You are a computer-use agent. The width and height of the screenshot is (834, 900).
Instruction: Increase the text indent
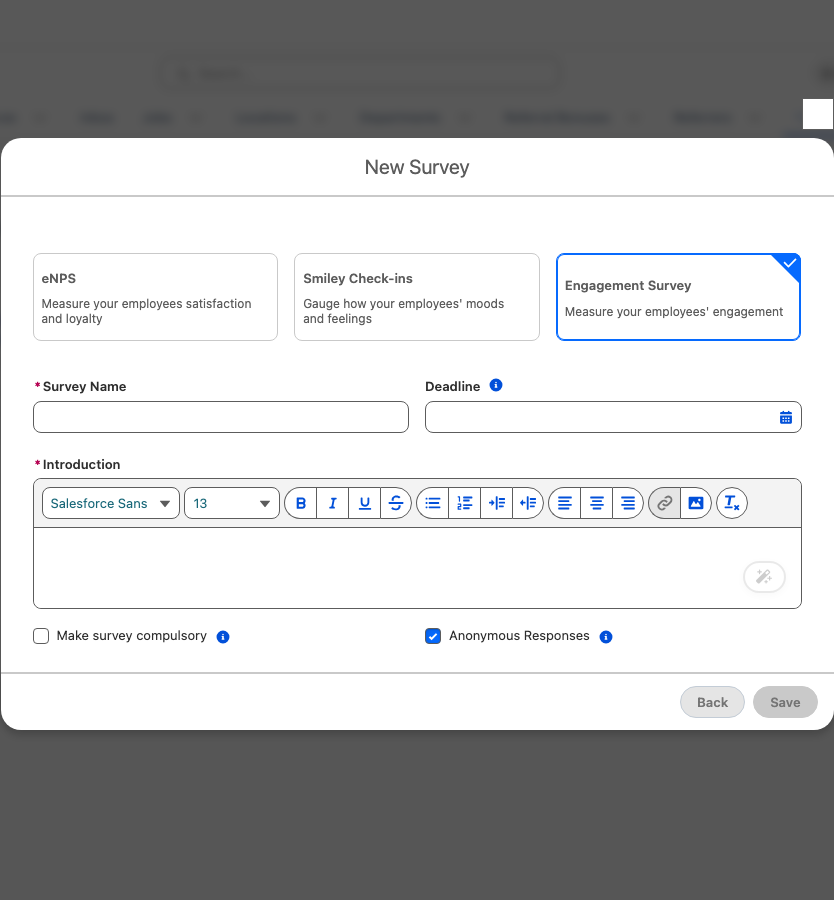point(496,503)
